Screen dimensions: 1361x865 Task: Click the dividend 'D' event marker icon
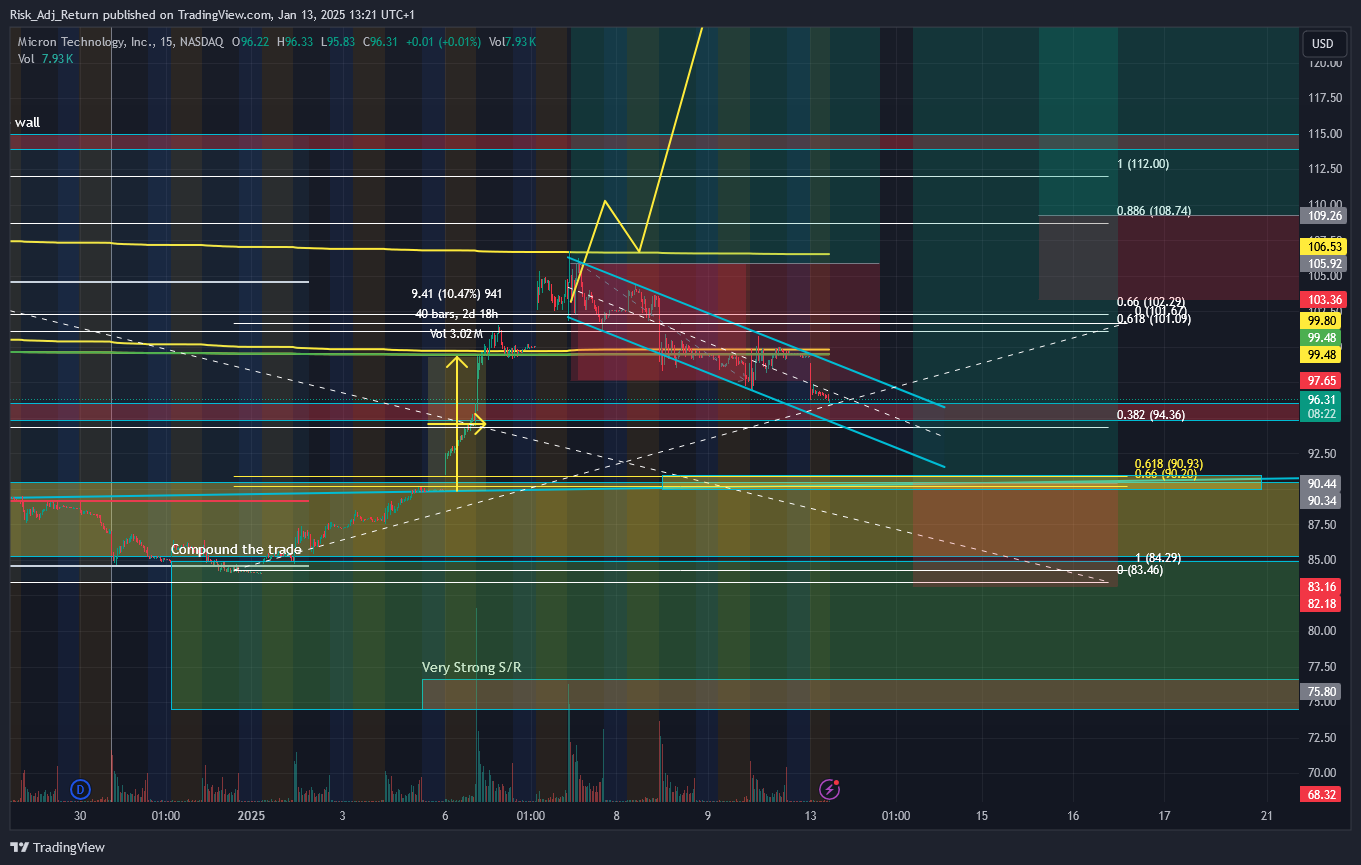click(x=80, y=790)
